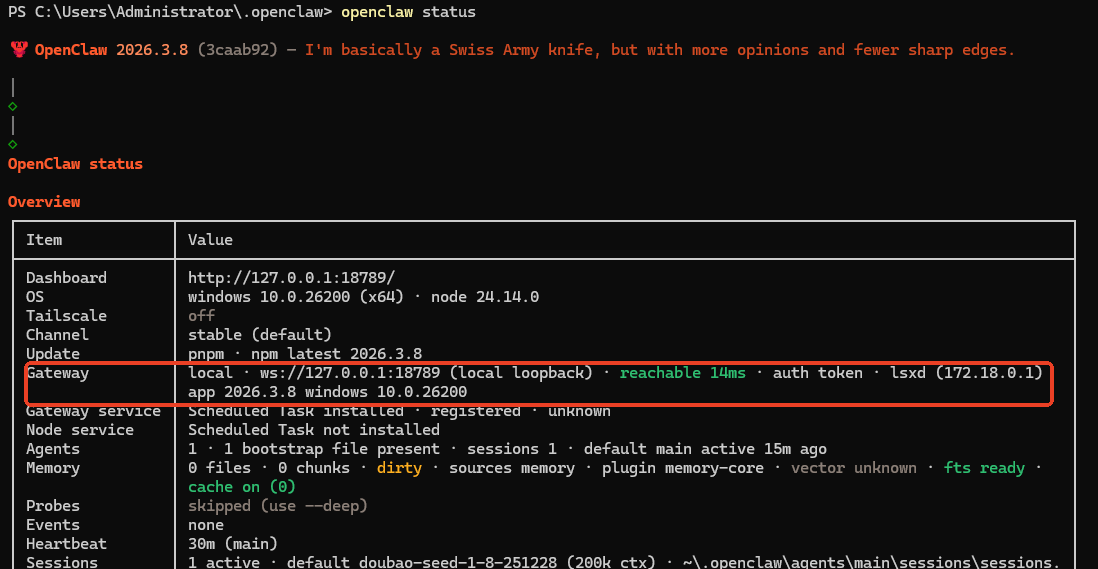Click the green 'fts ready' indicator
Screen dimensions: 1098x569
985,468
